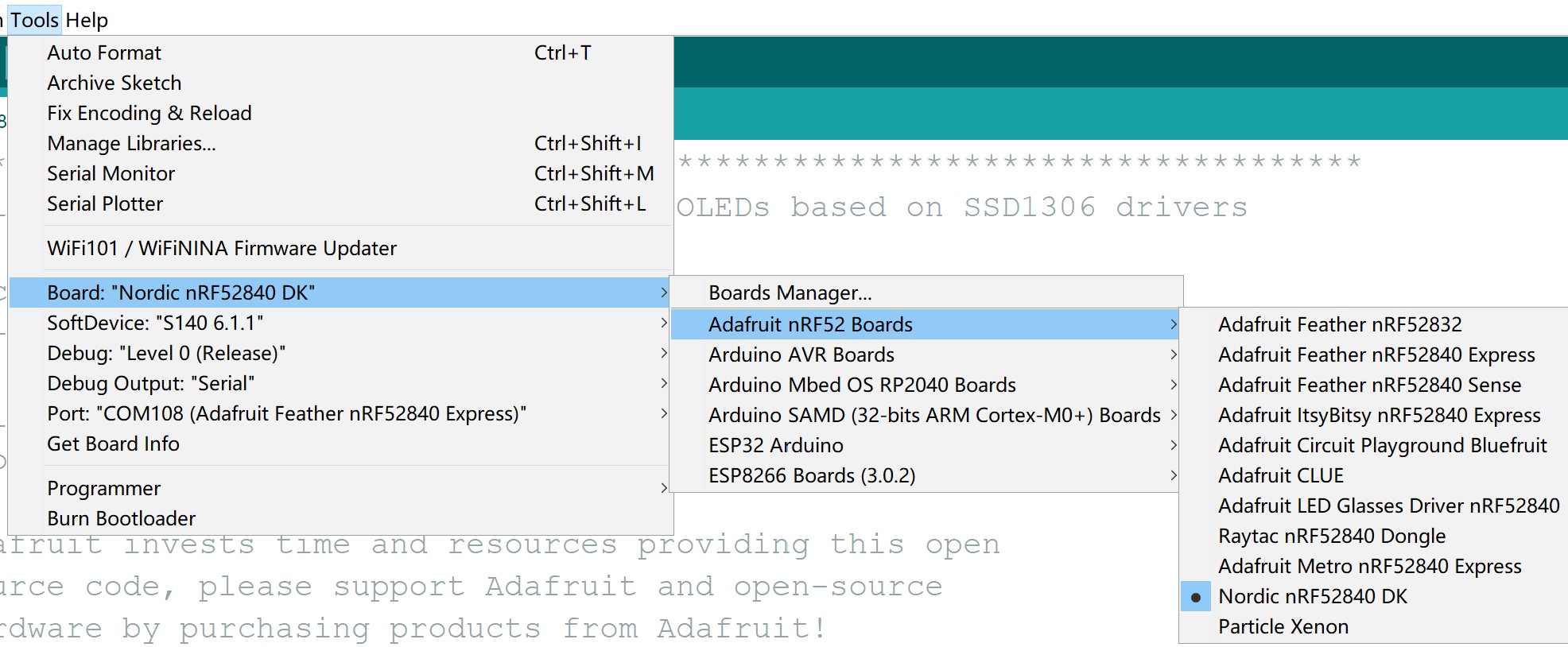Choose Archive Sketch
The width and height of the screenshot is (1568, 647).
coord(340,83)
